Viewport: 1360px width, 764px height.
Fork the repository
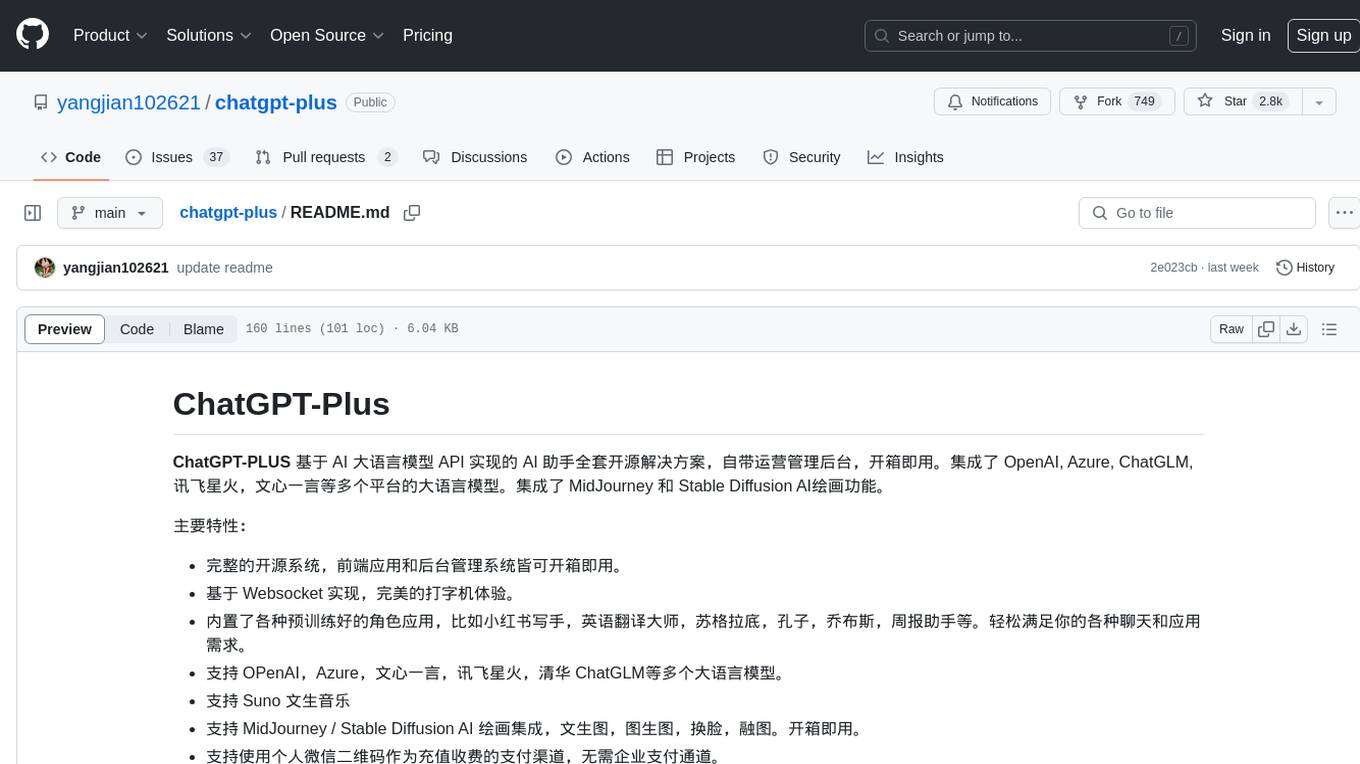pos(1115,102)
